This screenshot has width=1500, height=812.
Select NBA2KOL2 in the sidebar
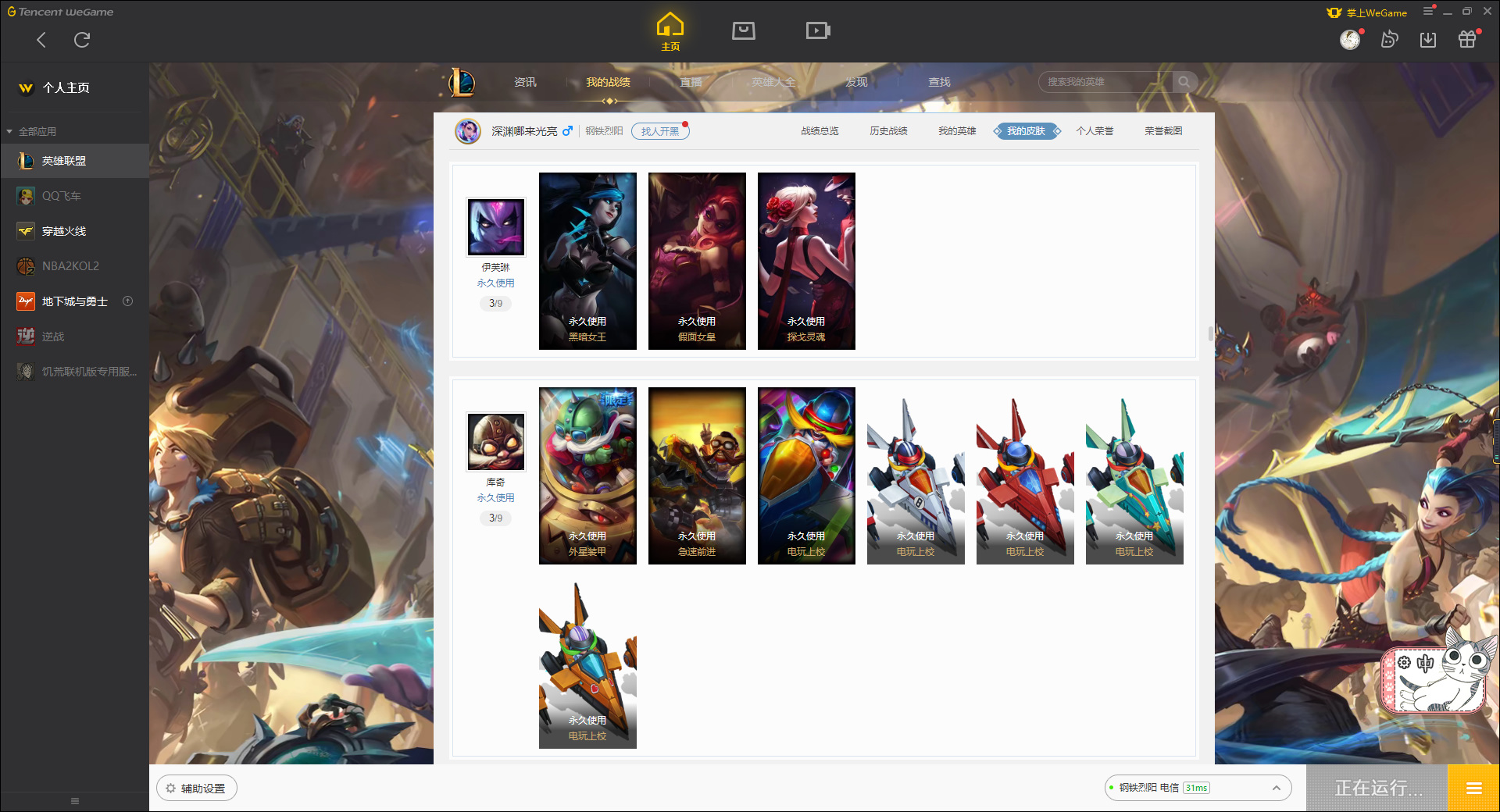click(x=74, y=266)
